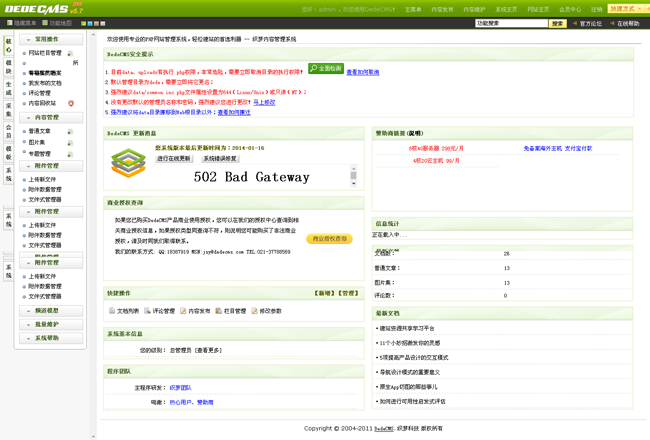Open the [查看更多] link
The width and height of the screenshot is (650, 440).
pos(208,350)
